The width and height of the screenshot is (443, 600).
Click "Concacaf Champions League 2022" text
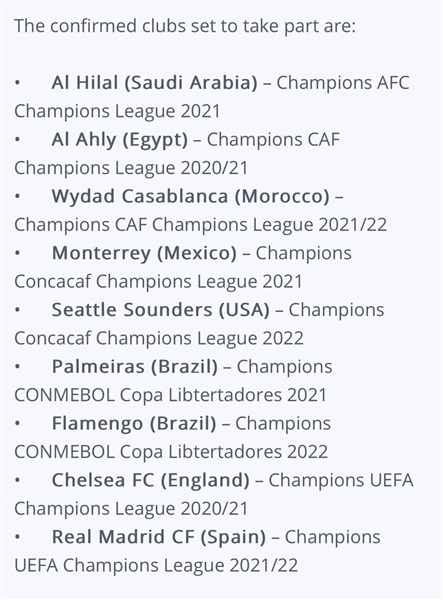pyautogui.click(x=159, y=338)
